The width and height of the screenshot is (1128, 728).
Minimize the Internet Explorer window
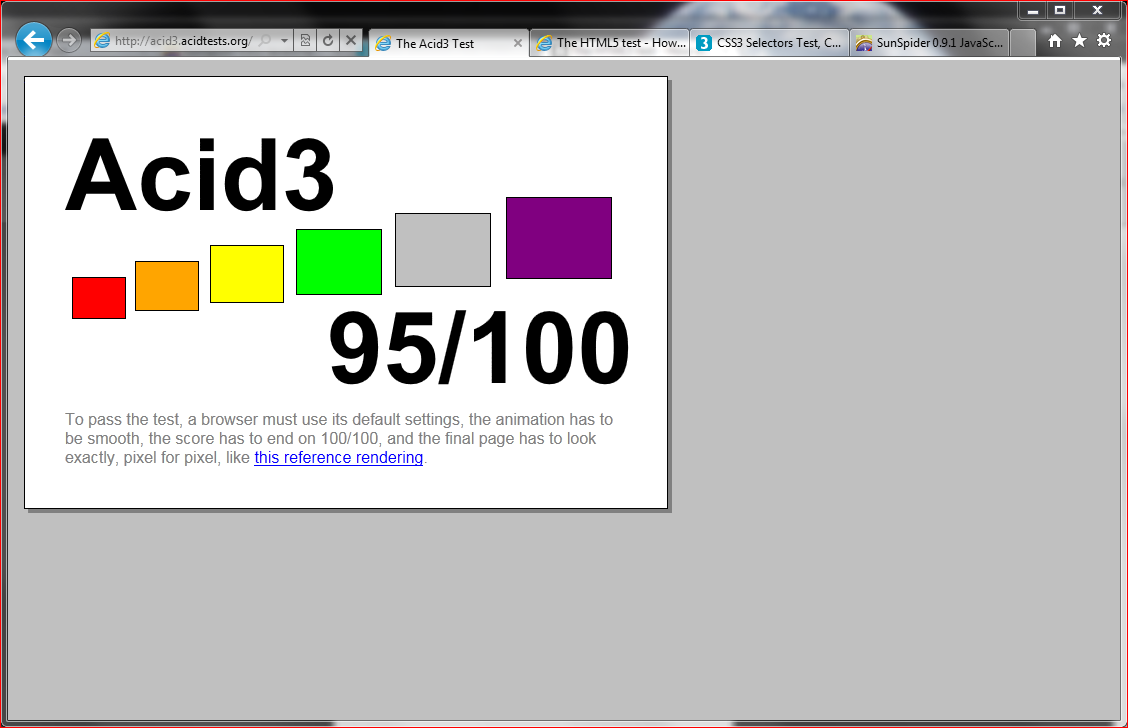coord(1032,10)
